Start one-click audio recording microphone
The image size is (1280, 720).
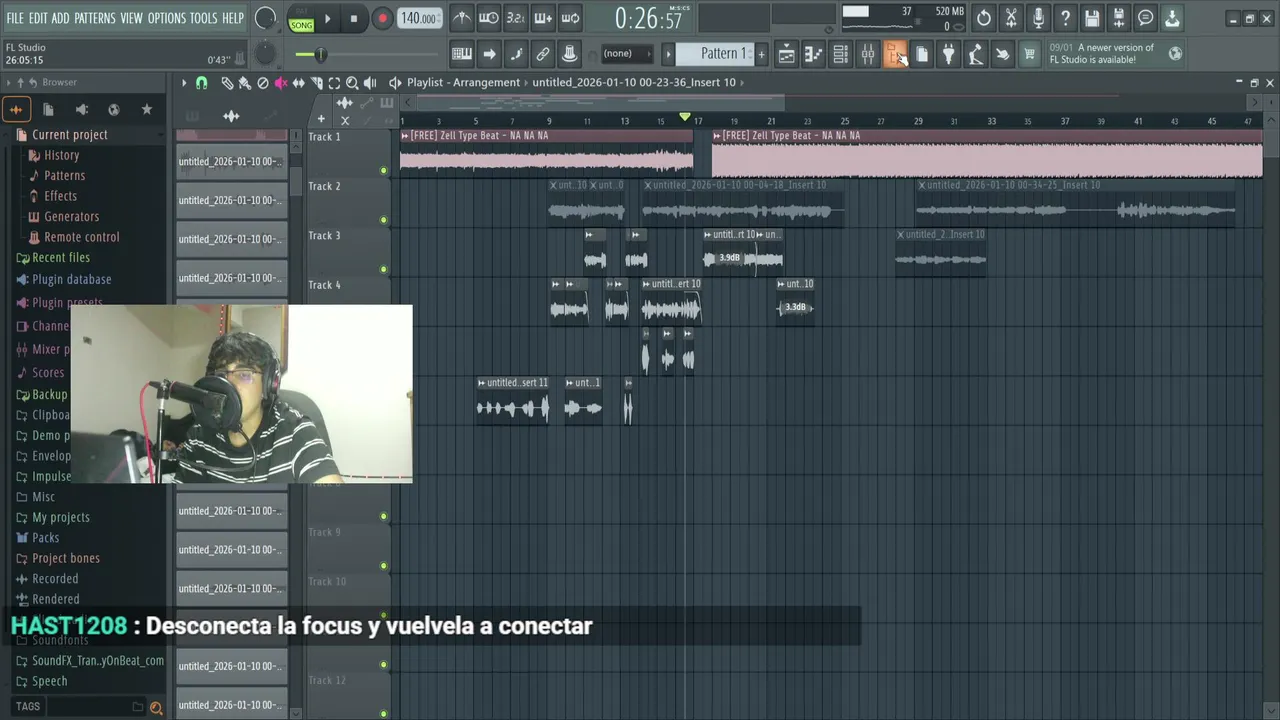click(1038, 18)
